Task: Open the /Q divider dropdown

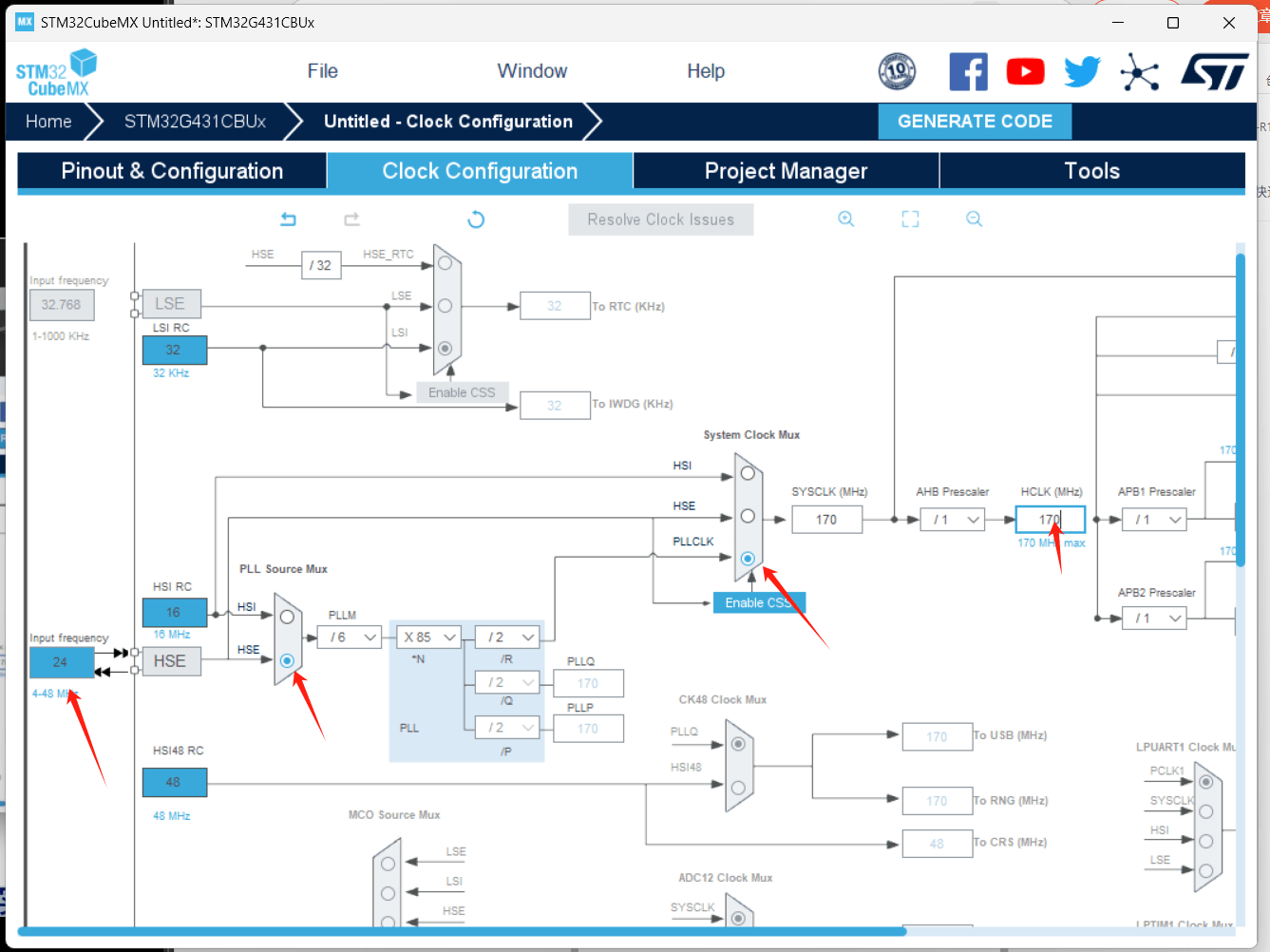Action: [x=507, y=682]
